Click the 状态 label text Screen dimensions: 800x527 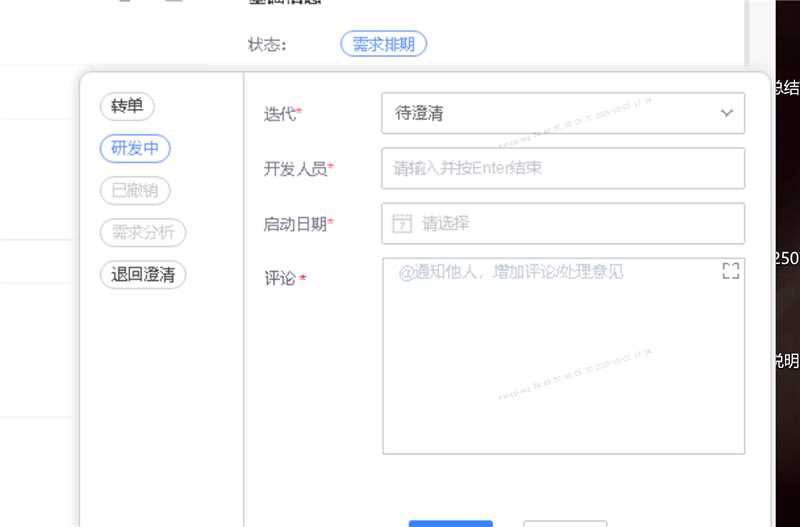267,45
